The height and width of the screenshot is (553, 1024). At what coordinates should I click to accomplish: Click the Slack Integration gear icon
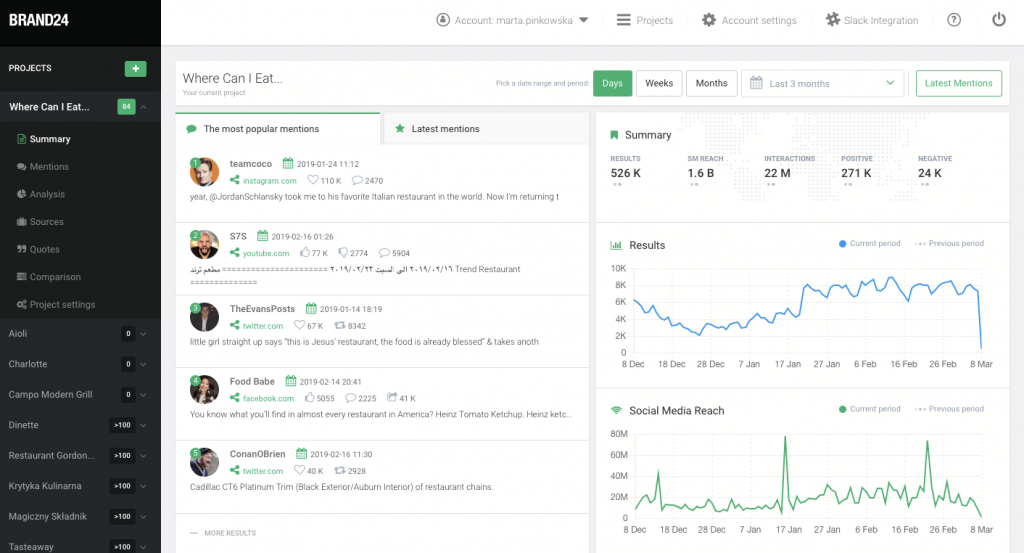[x=833, y=20]
